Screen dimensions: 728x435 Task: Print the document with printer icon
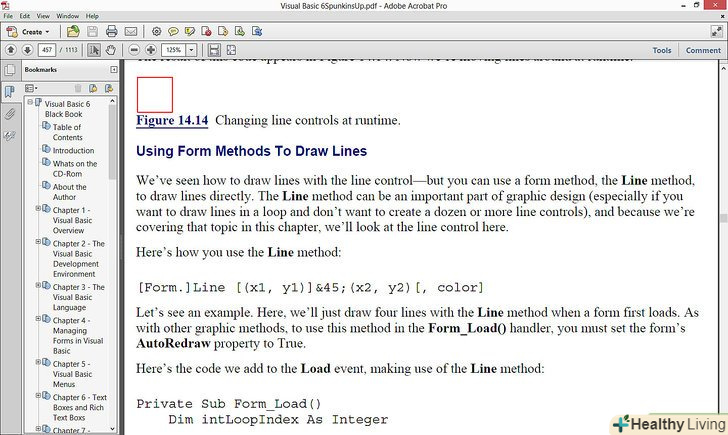pos(111,32)
